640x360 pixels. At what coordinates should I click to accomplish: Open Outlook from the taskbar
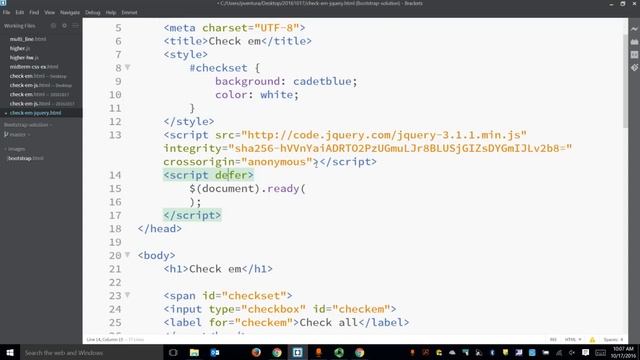tap(215, 352)
